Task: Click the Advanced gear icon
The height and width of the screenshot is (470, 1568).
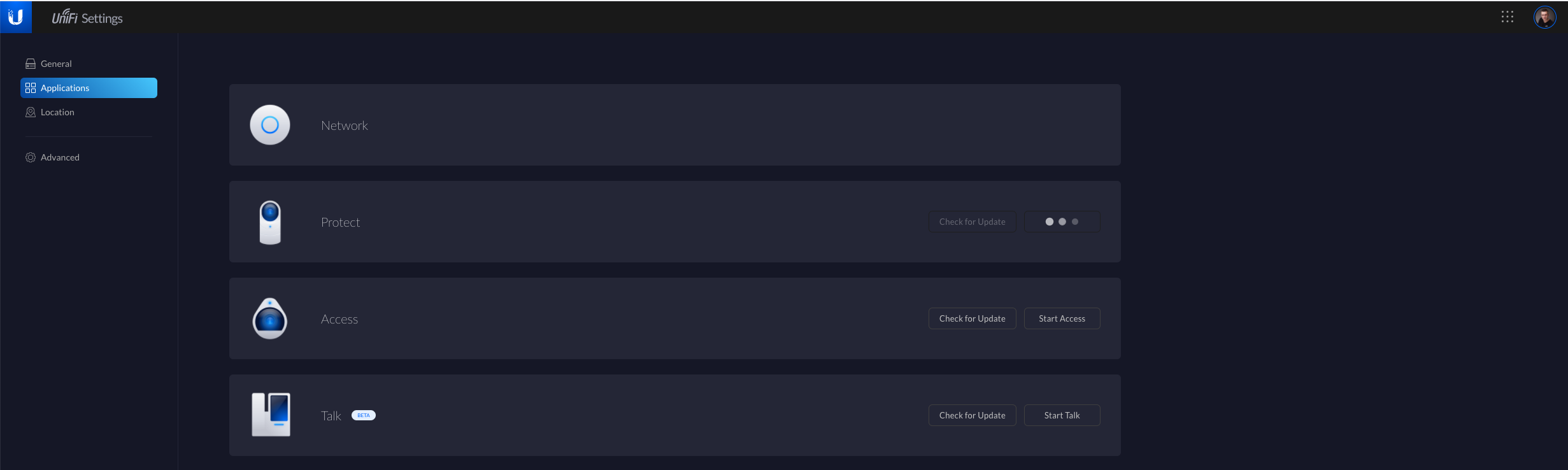Action: (30, 157)
